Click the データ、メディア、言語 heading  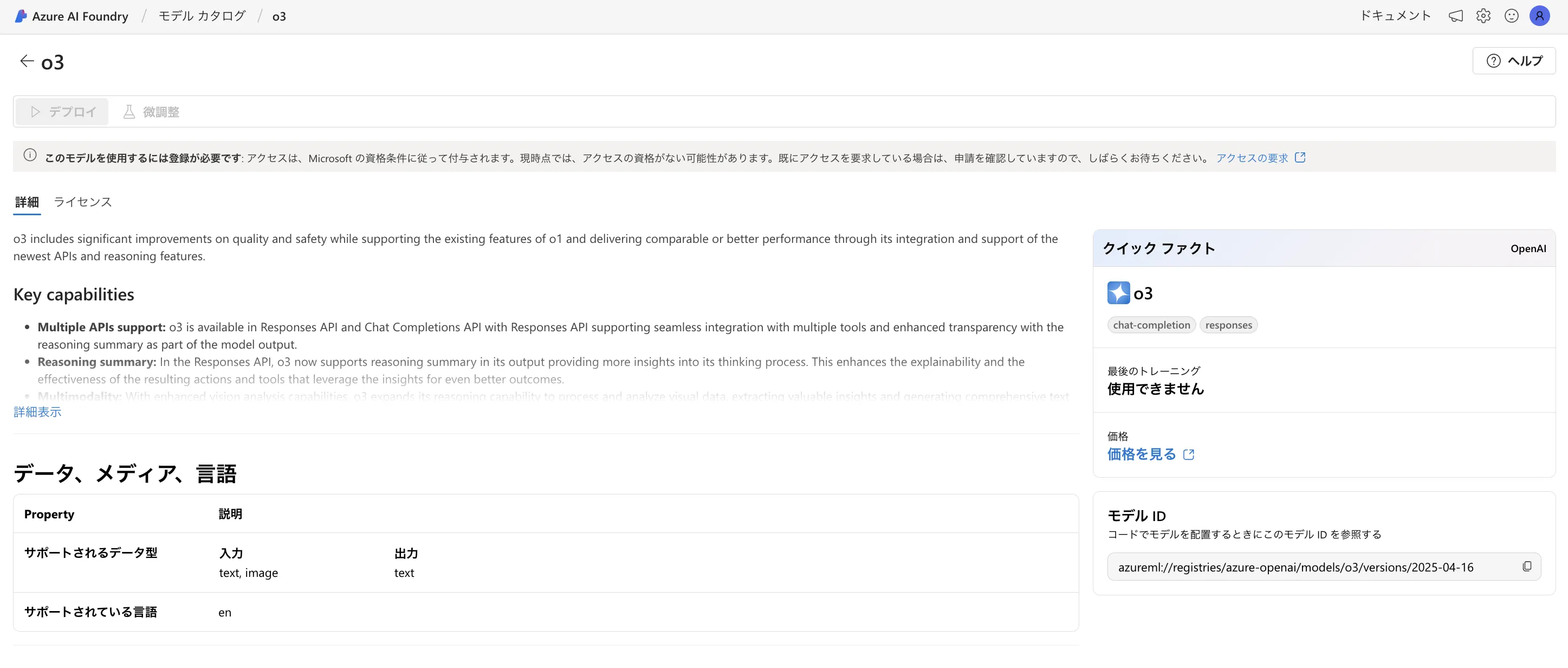(125, 473)
